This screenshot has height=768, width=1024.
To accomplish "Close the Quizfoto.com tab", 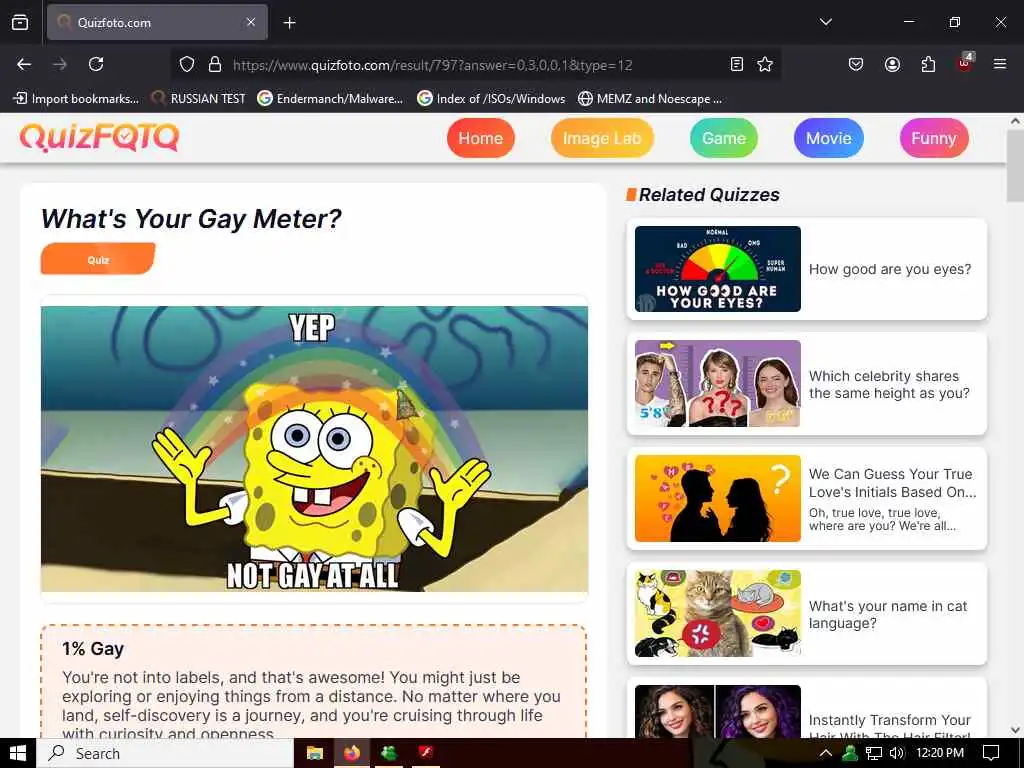I will click(x=251, y=22).
